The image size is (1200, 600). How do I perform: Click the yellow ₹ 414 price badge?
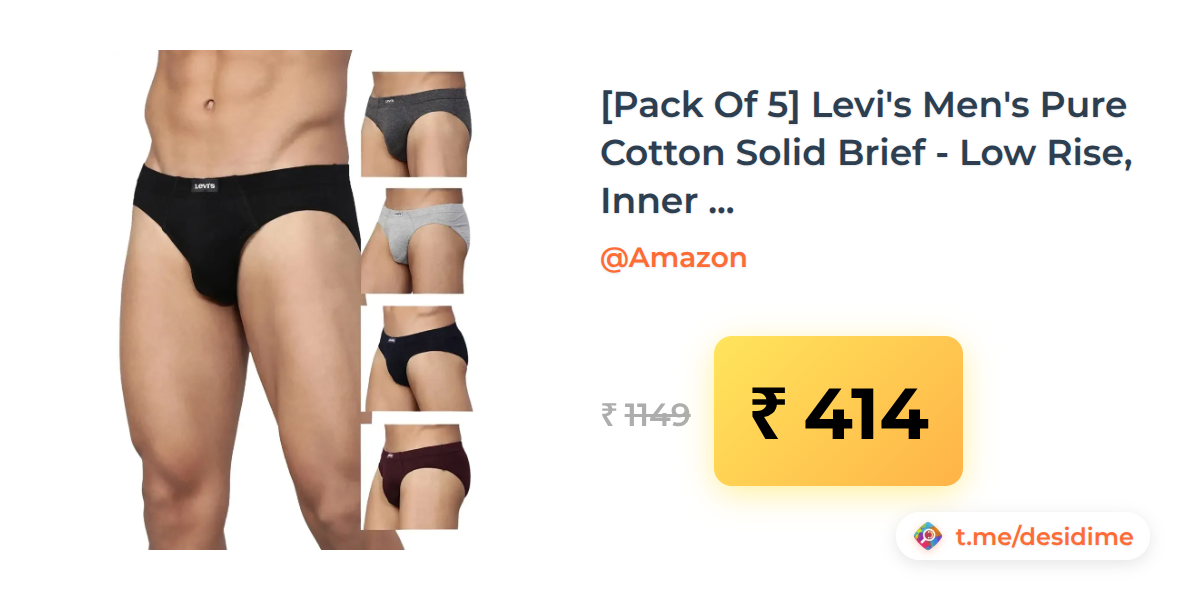click(838, 411)
